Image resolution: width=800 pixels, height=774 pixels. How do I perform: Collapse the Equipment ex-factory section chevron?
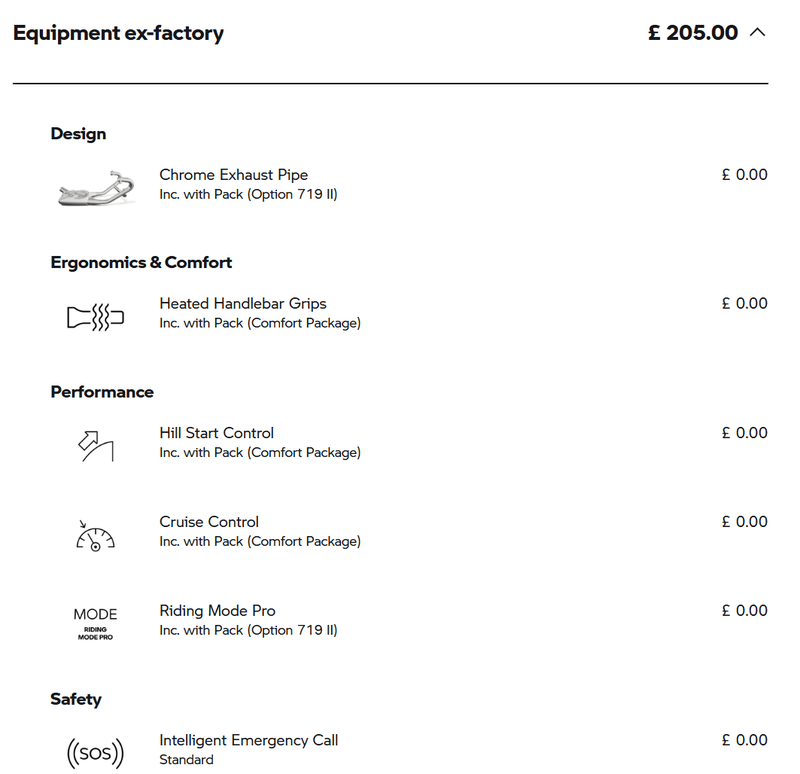point(757,33)
